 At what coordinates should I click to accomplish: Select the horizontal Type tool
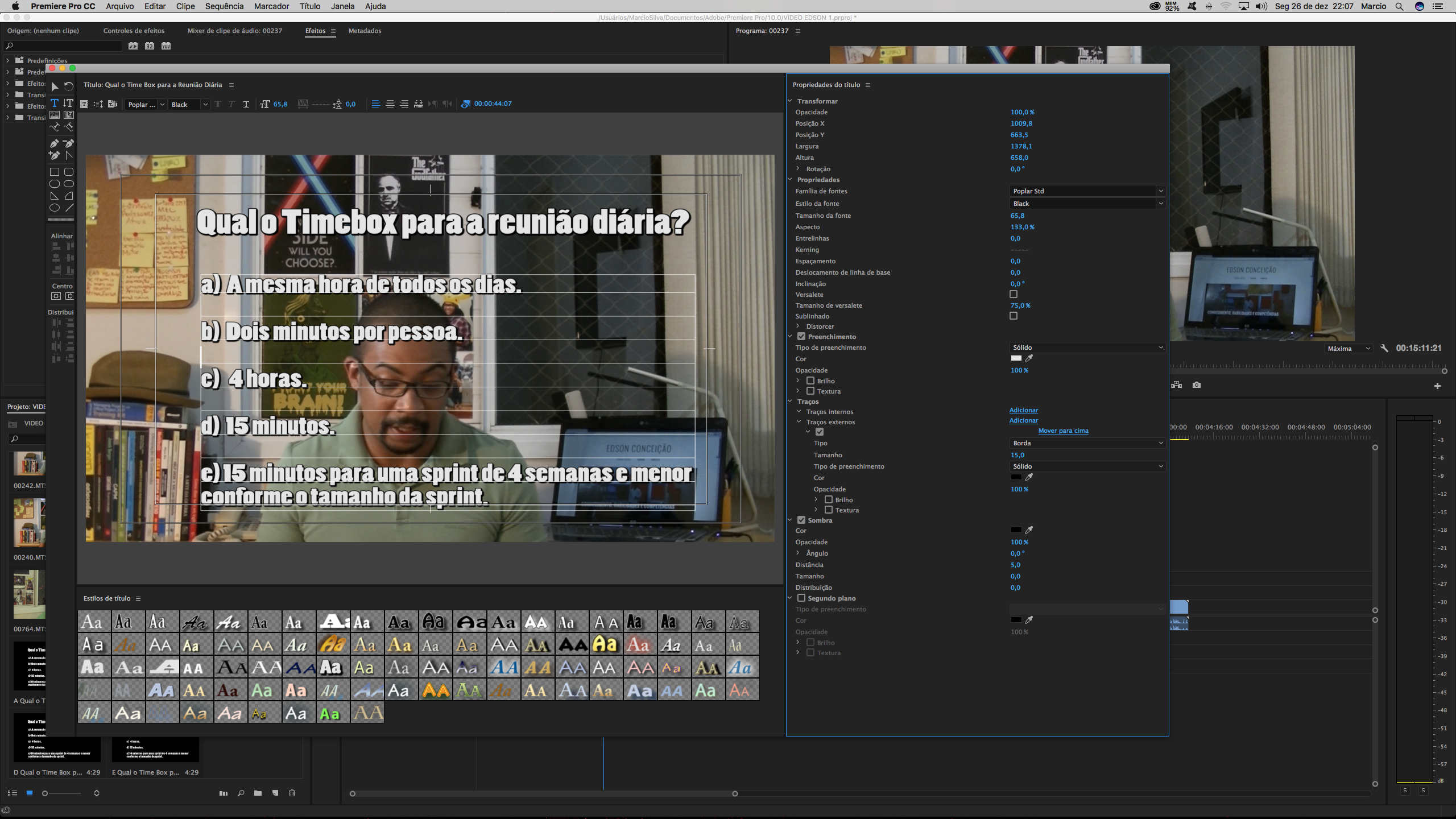click(55, 103)
